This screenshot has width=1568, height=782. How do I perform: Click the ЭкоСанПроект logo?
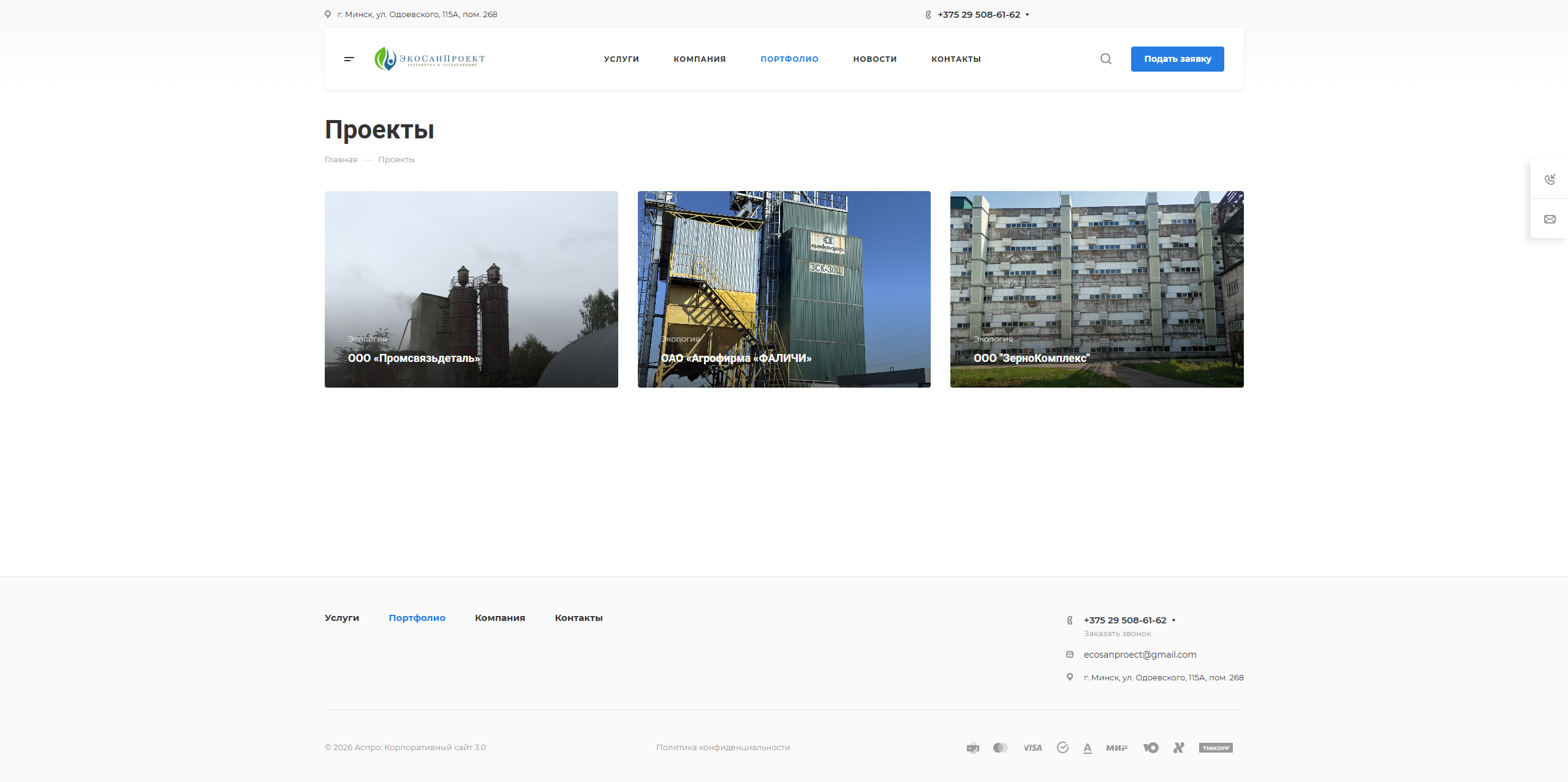pyautogui.click(x=429, y=59)
